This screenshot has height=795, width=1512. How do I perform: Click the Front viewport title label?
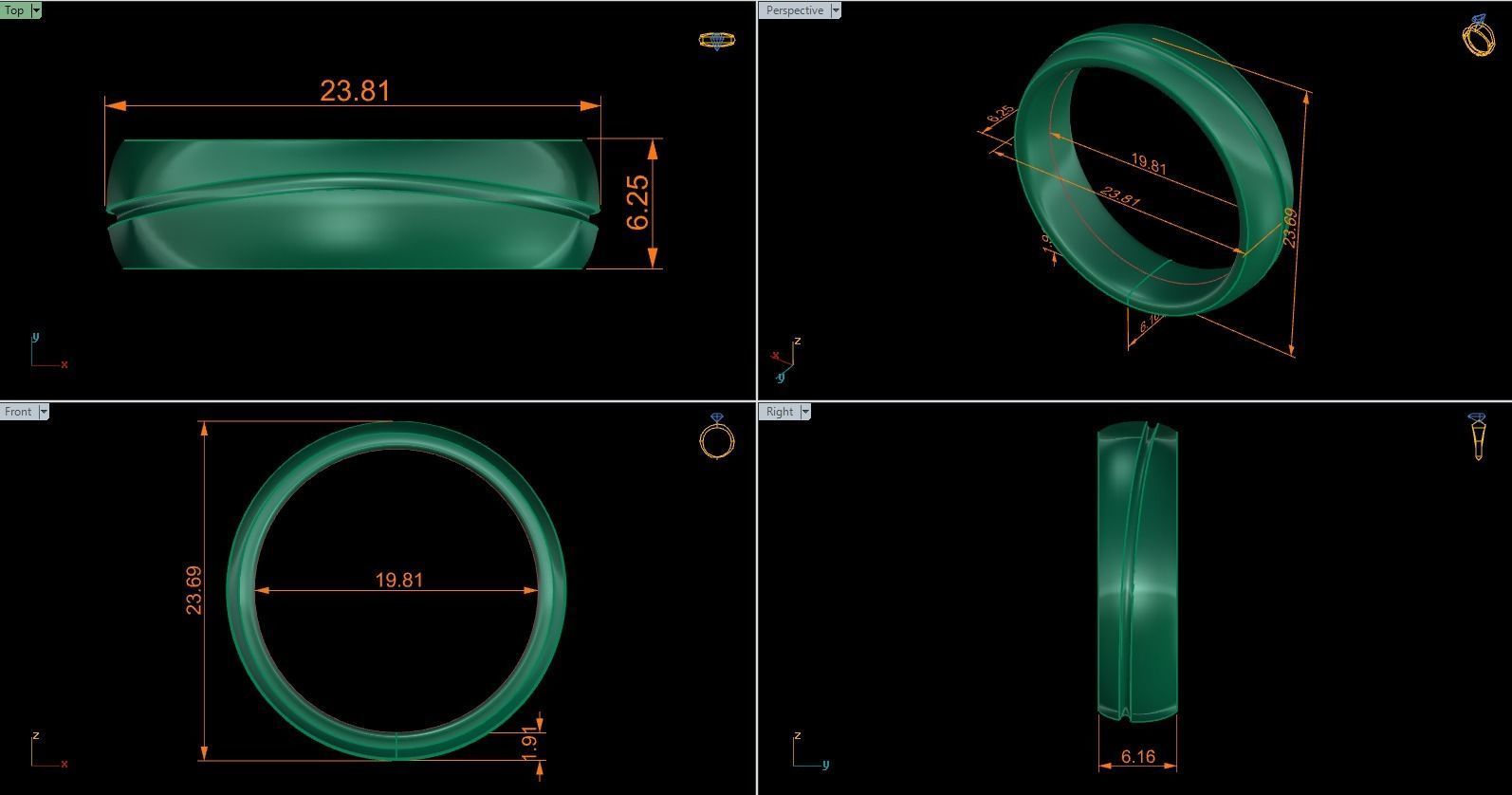(x=18, y=412)
